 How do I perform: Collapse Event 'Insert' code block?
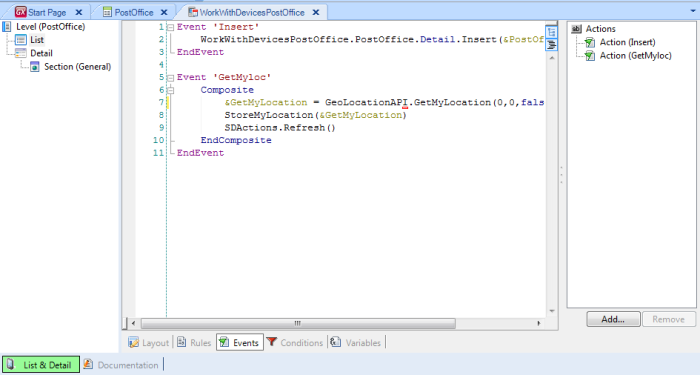pyautogui.click(x=170, y=28)
